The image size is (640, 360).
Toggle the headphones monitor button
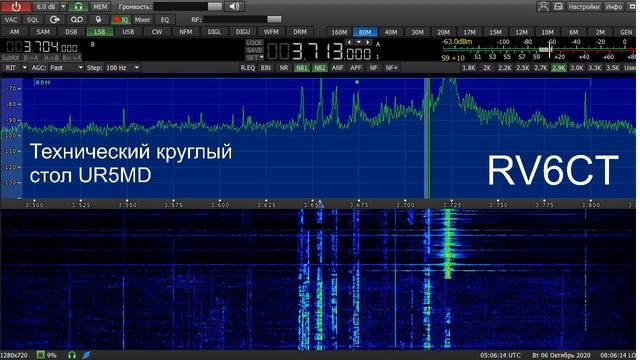pos(78,7)
